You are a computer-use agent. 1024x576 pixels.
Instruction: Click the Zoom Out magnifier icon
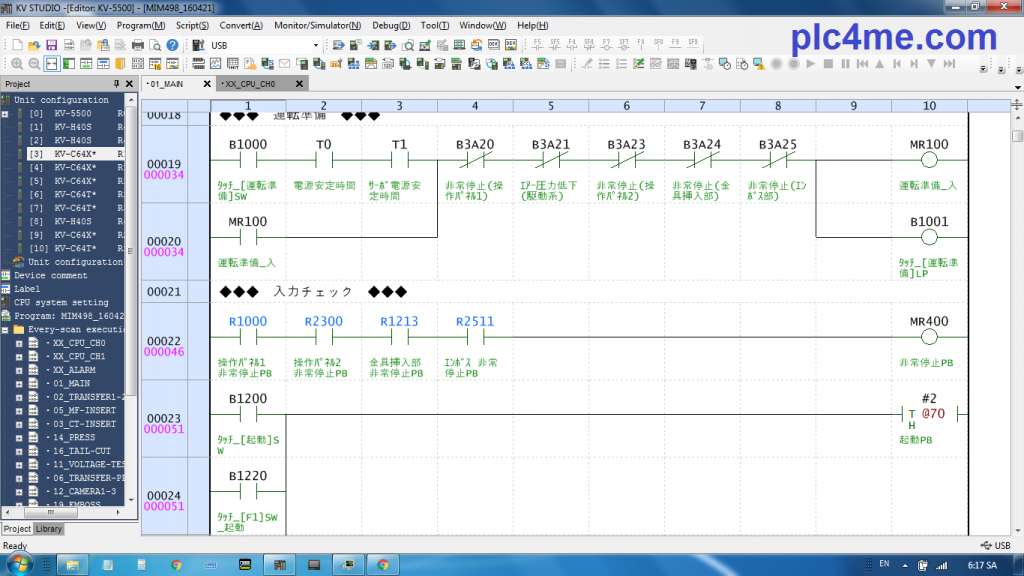click(x=34, y=64)
